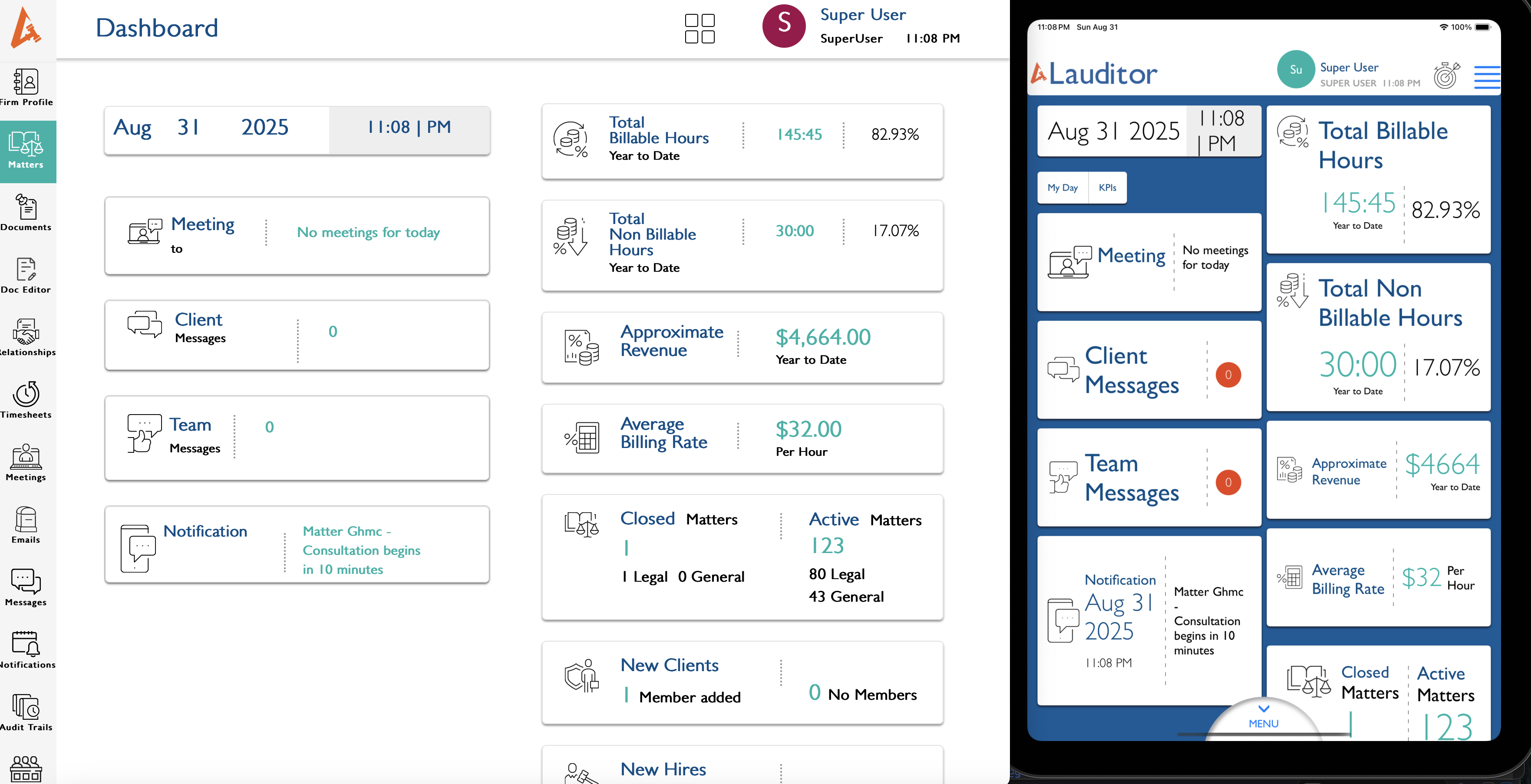Click the target goal icon on tablet
The image size is (1531, 784).
1447,76
